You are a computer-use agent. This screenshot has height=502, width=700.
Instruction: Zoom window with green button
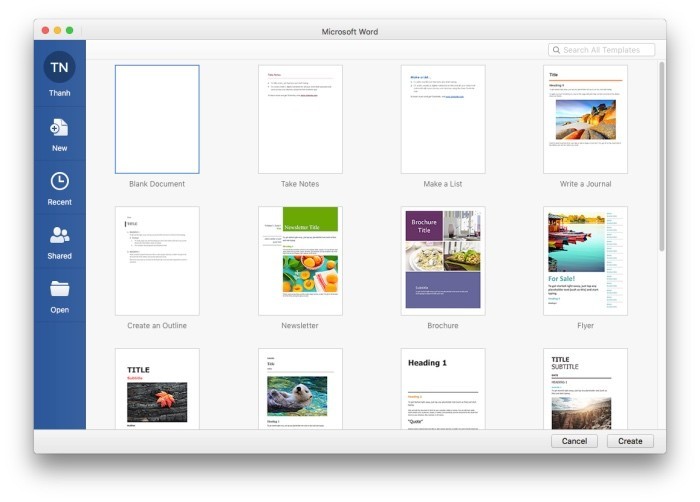coord(70,30)
